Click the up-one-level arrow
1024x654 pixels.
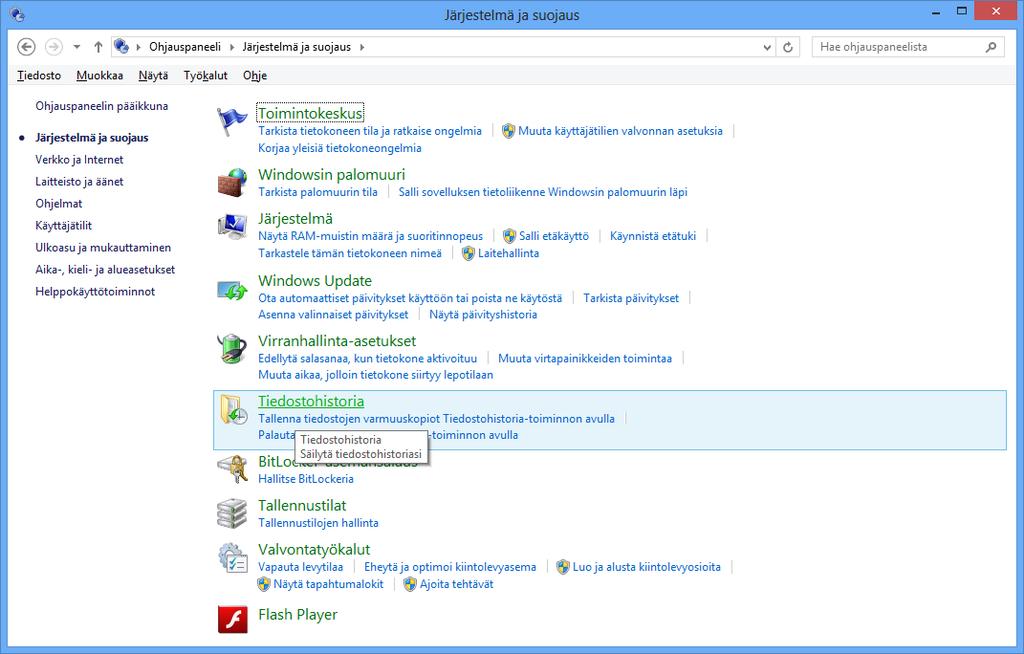(x=98, y=47)
